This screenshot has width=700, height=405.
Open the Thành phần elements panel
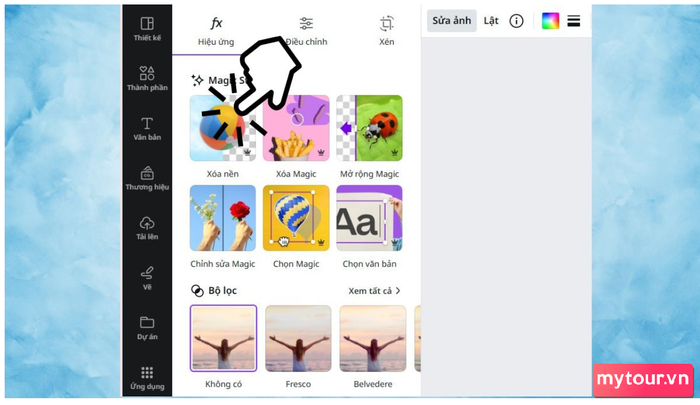[147, 79]
